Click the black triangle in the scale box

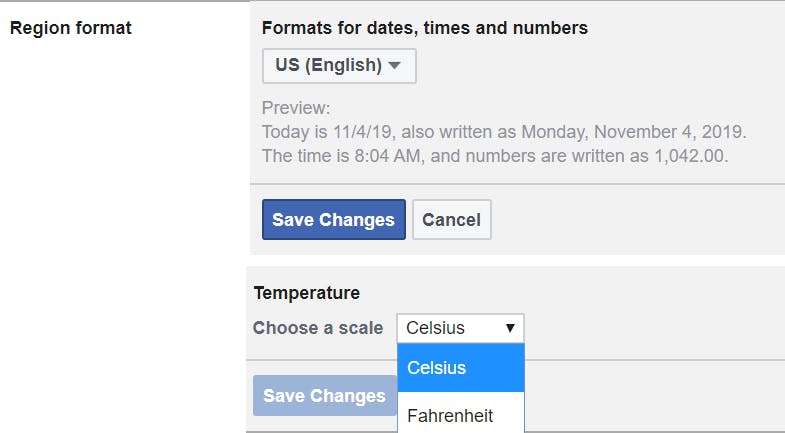point(510,328)
